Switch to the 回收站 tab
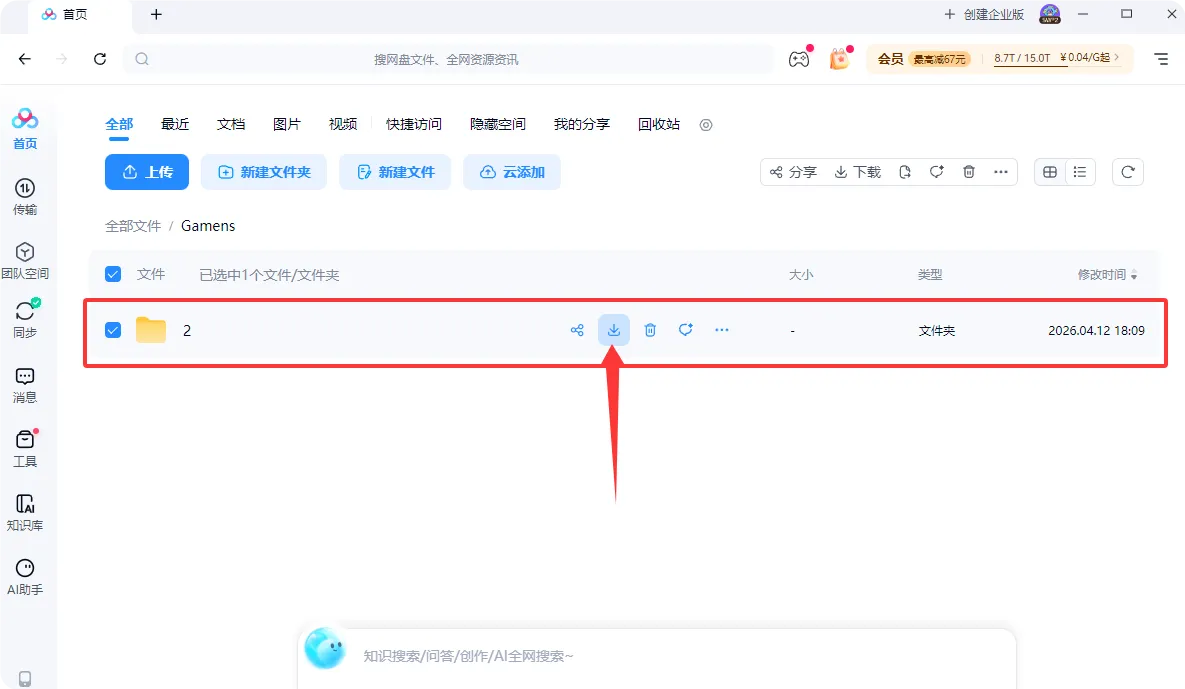The width and height of the screenshot is (1185, 689). point(658,123)
